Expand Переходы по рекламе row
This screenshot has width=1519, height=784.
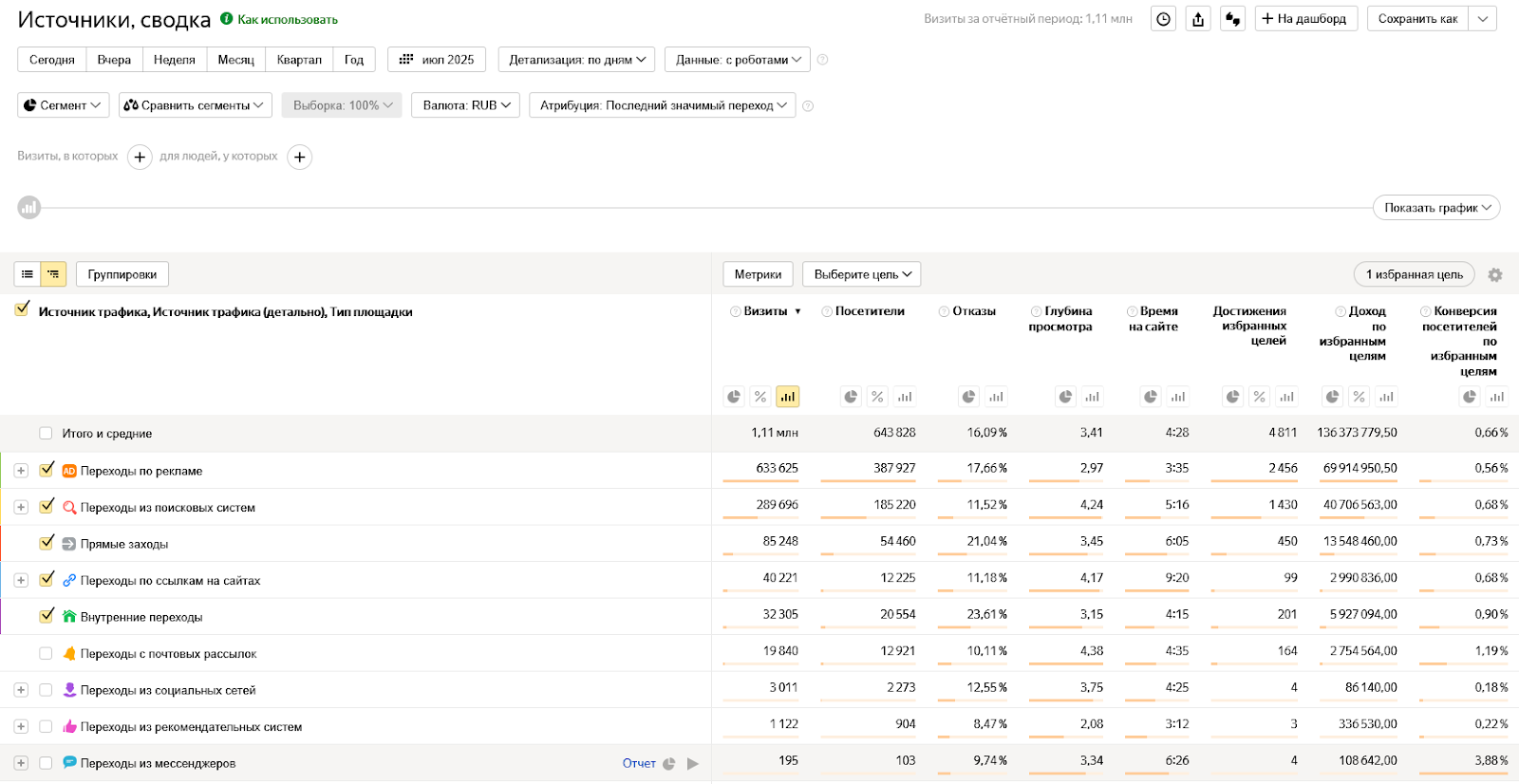point(21,471)
